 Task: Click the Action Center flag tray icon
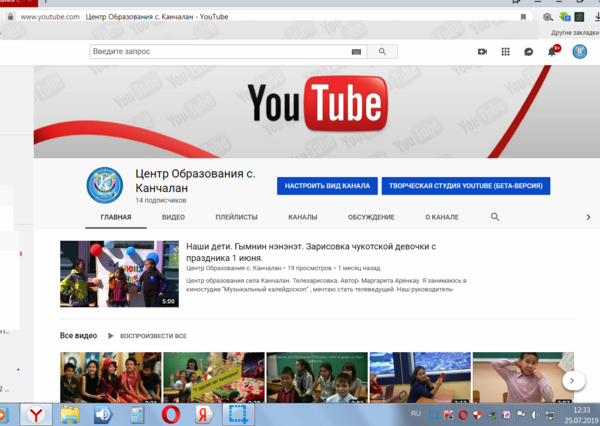[521, 415]
